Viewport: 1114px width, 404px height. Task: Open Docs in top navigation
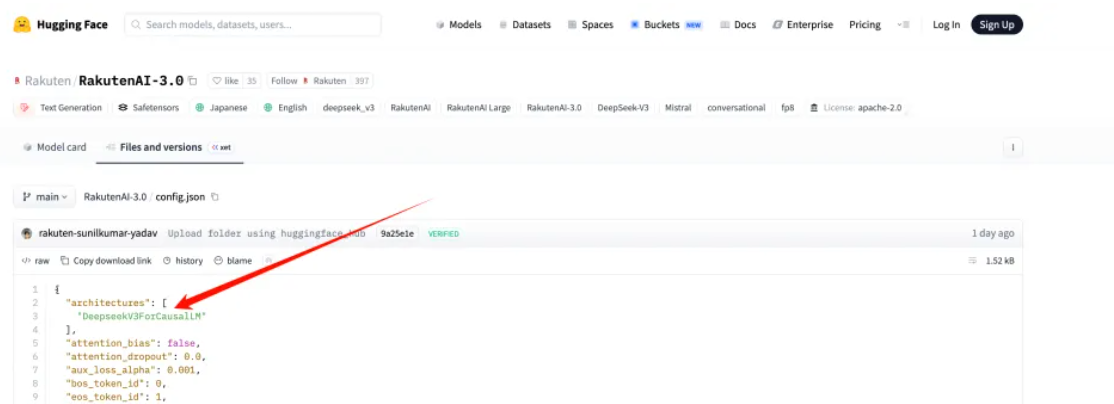pyautogui.click(x=738, y=25)
